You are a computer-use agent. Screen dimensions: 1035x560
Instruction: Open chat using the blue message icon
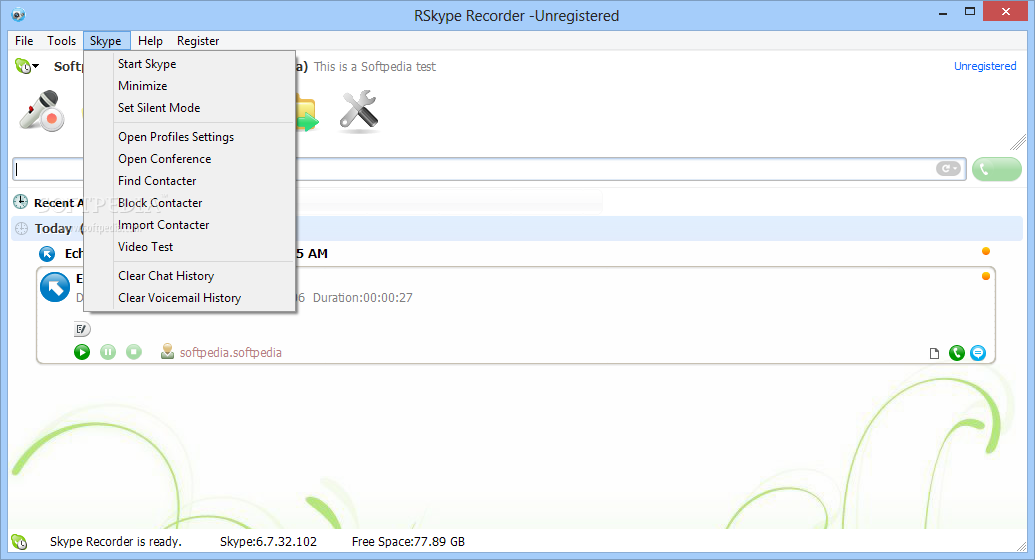point(978,353)
